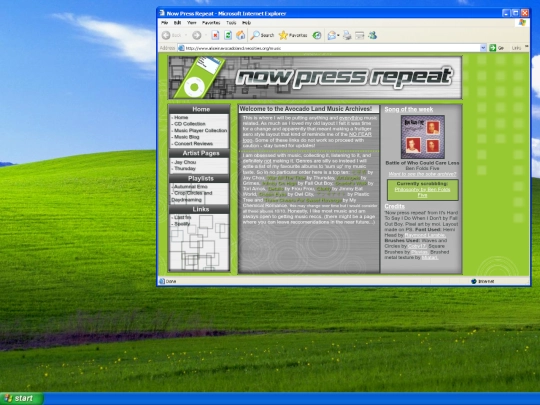The image size is (540, 405).
Task: Open the Crop Circles and Daydreaming playlist
Action: click(192, 196)
